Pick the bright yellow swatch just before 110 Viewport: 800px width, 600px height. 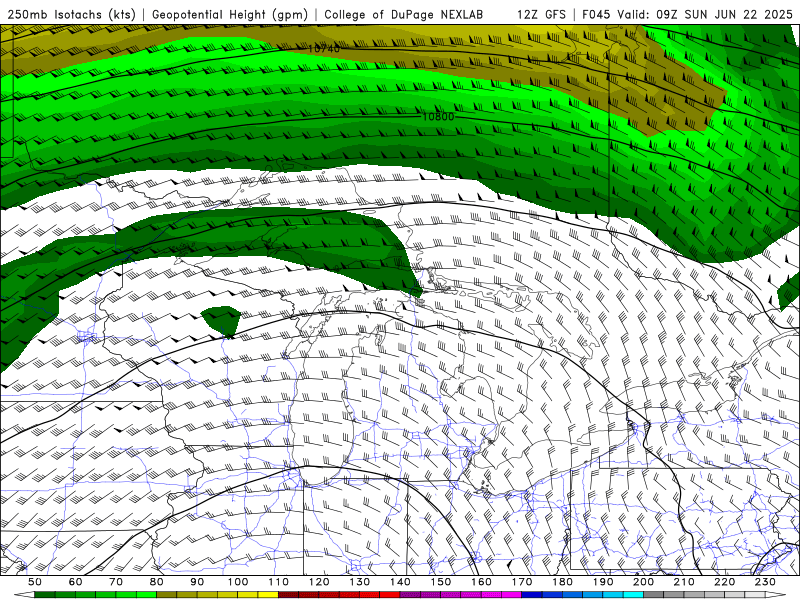click(x=268, y=595)
